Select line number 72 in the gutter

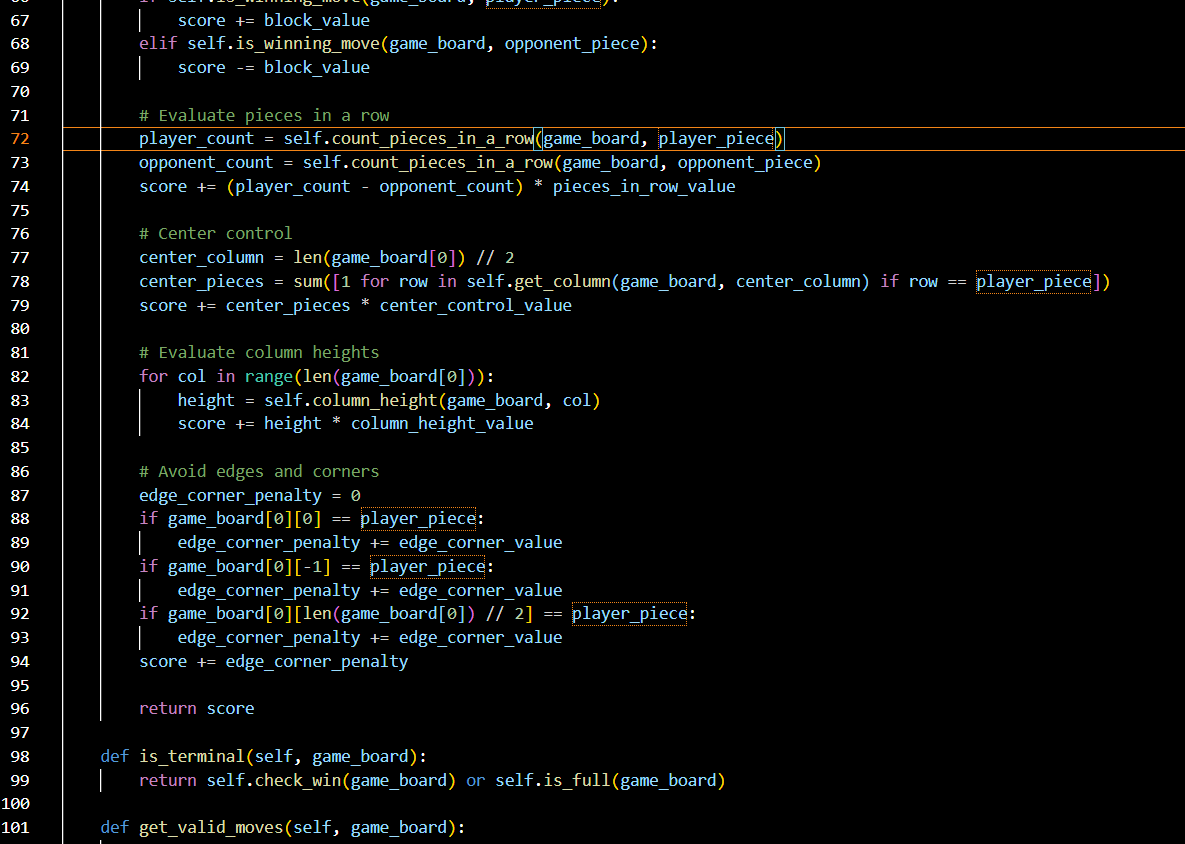tap(20, 138)
